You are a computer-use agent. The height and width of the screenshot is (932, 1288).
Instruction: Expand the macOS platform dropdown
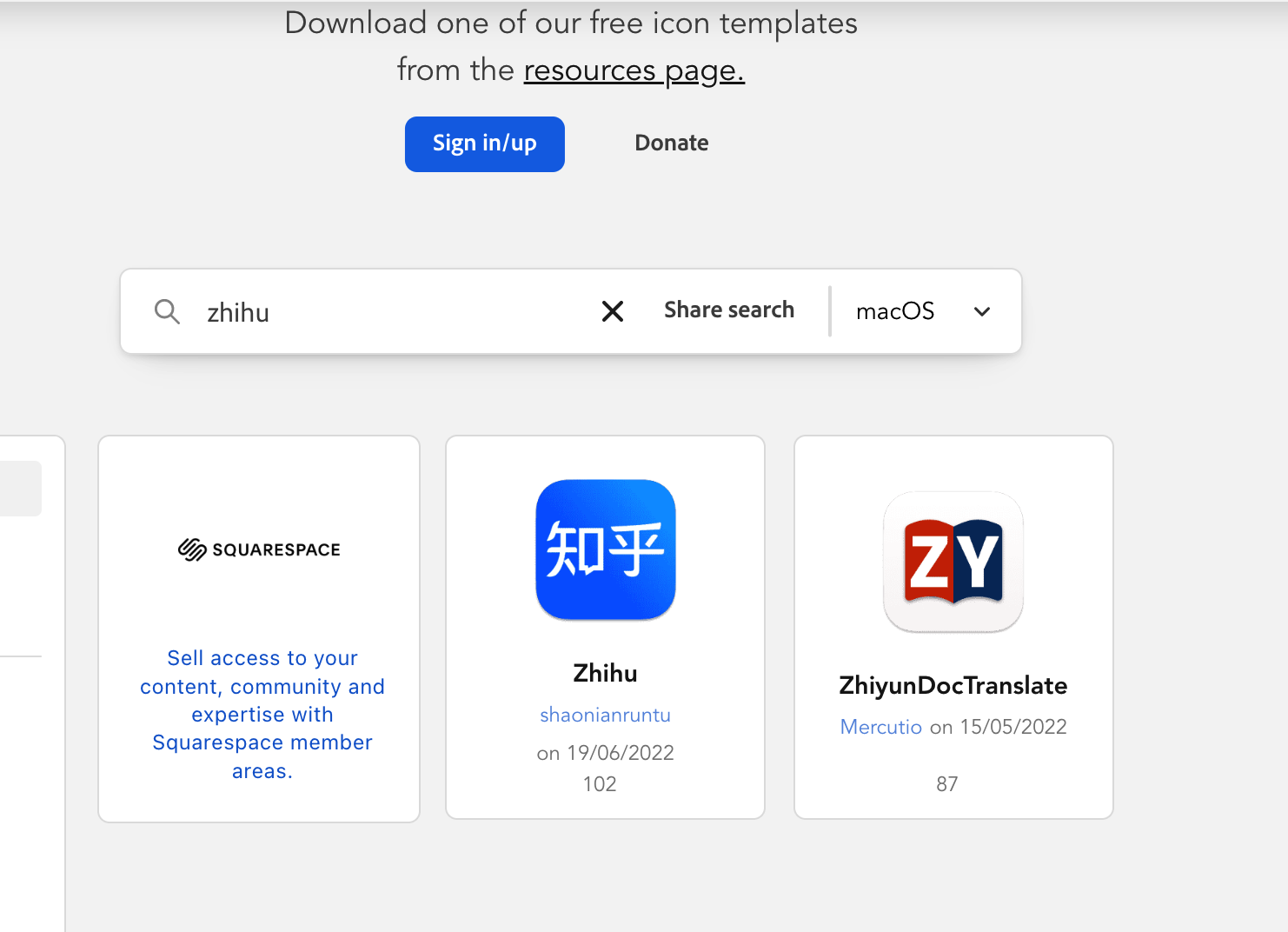click(x=923, y=311)
